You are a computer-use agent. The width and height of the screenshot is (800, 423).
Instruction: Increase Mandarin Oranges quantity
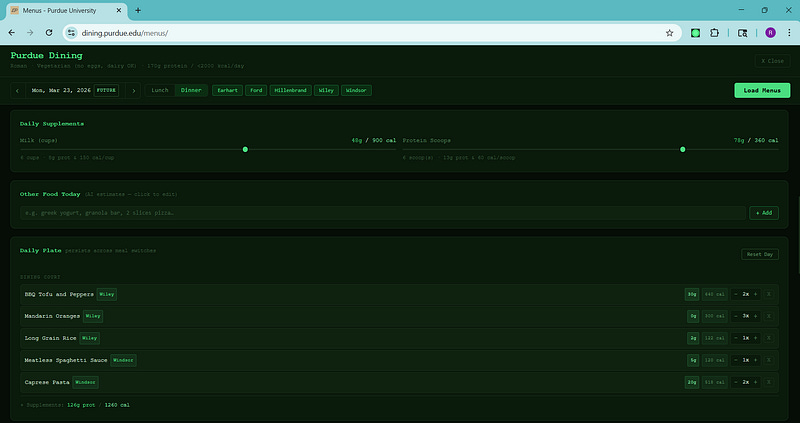(x=756, y=316)
